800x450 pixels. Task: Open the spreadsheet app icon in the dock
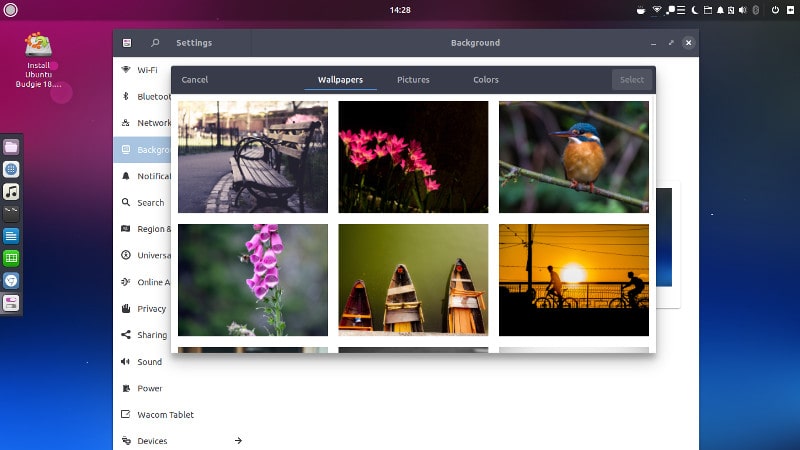pos(11,258)
